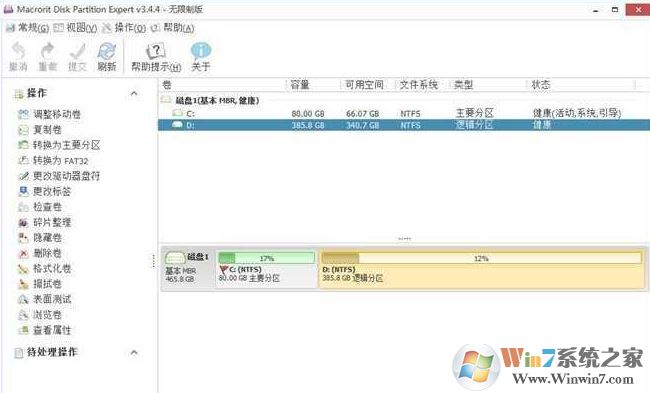Click 健康(活动,系统,引导) status cell
The height and width of the screenshot is (393, 650).
tap(577, 113)
